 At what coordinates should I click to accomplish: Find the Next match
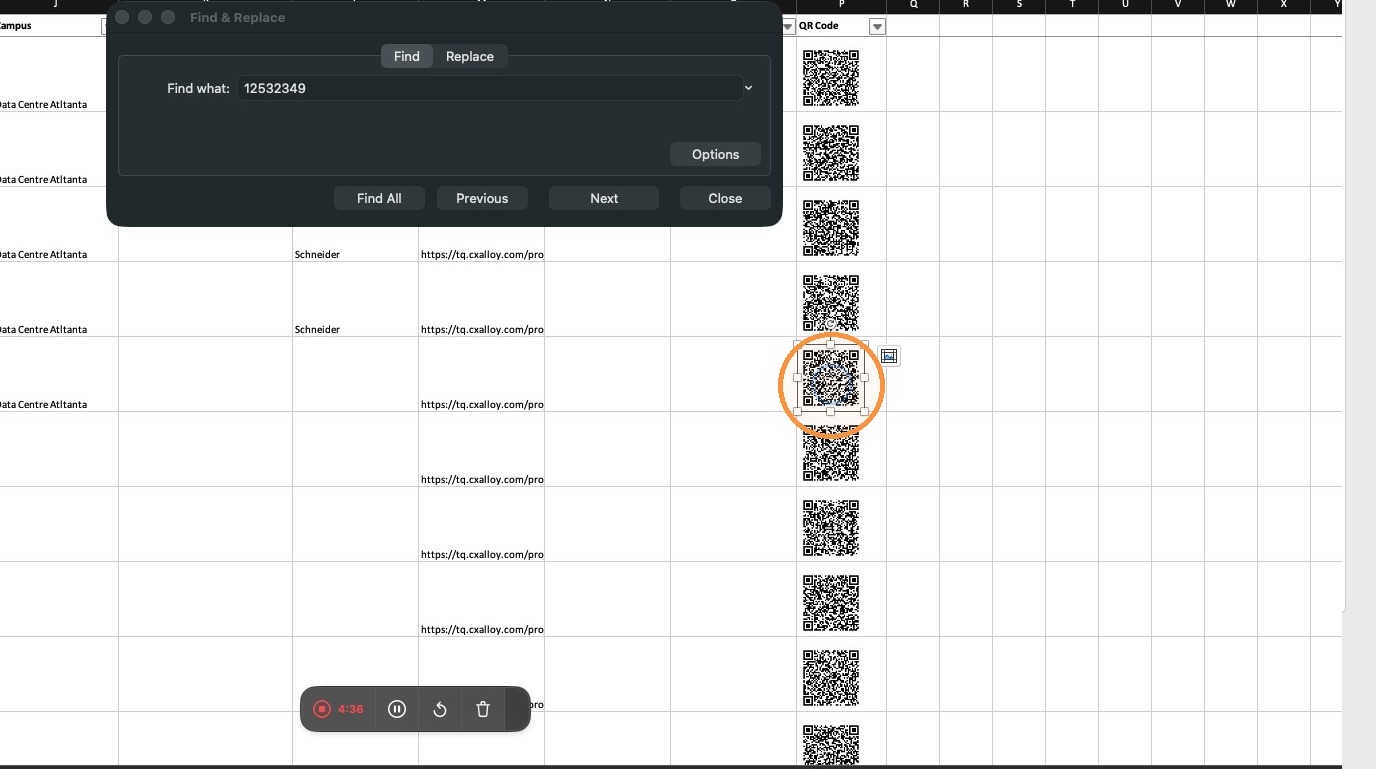coord(604,198)
